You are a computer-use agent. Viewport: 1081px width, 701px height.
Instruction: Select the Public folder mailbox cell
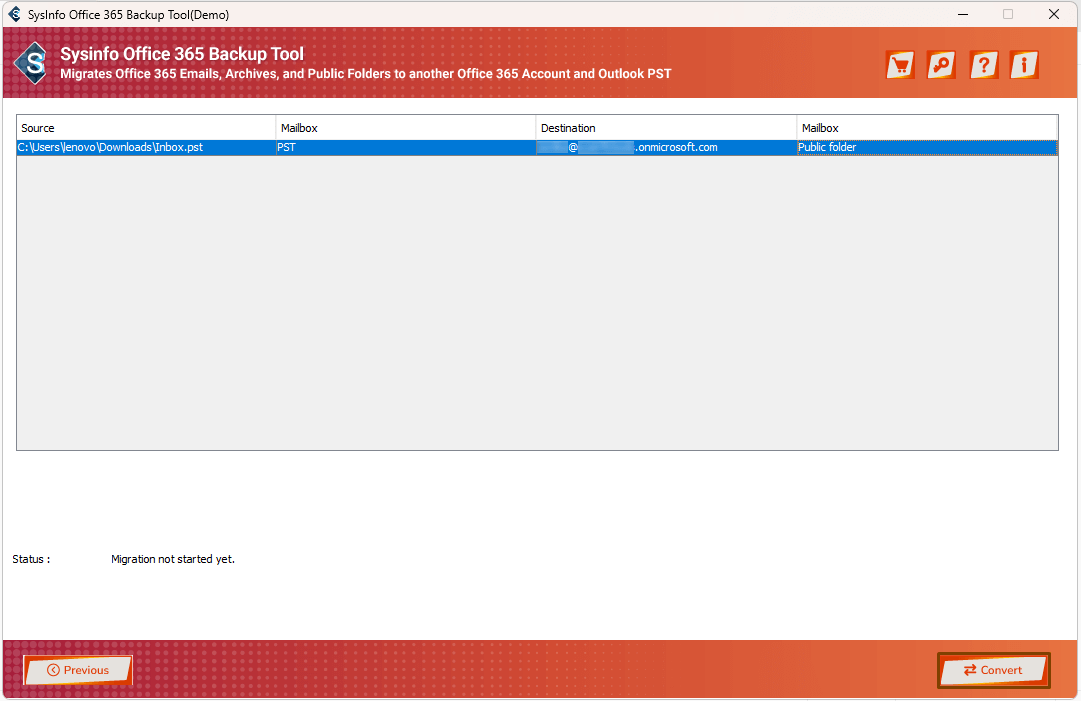[x=927, y=148]
